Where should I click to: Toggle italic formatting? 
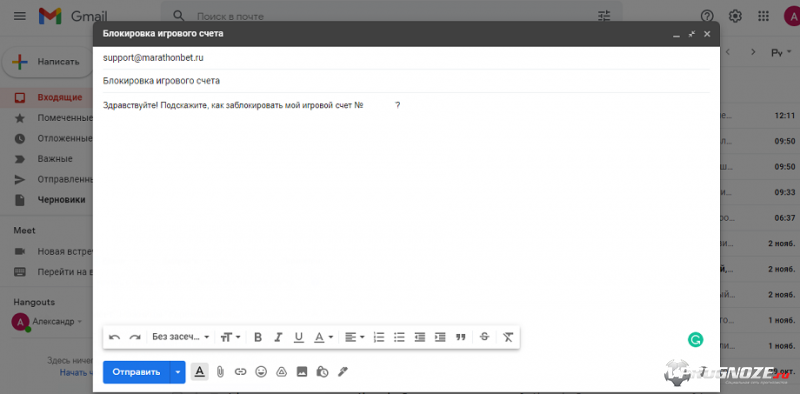tap(278, 337)
